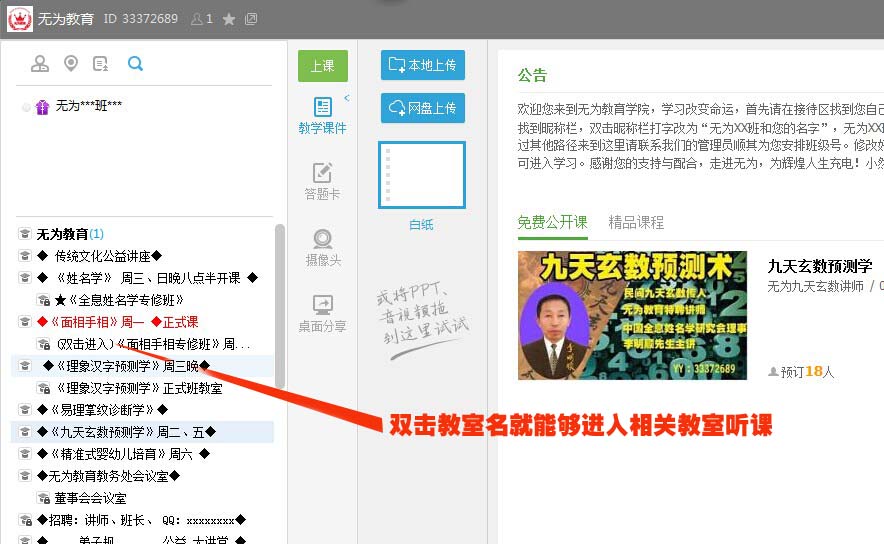Favorite the channel with the star icon
884x544 pixels.
[x=229, y=19]
